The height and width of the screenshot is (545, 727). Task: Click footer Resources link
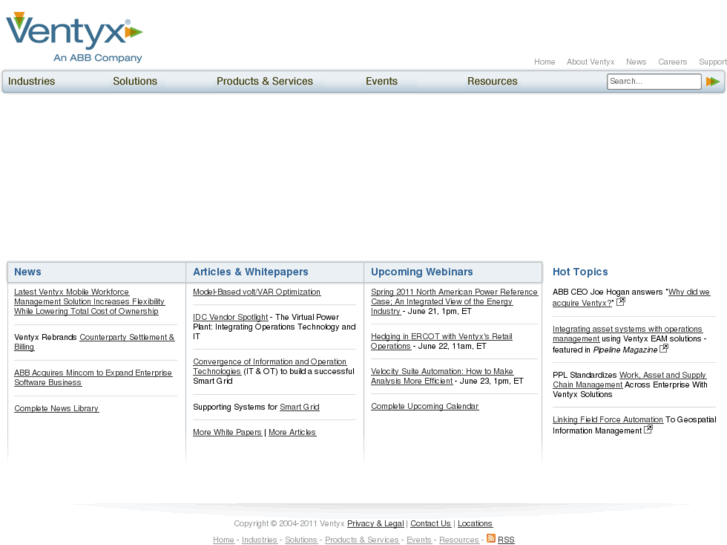click(x=459, y=540)
